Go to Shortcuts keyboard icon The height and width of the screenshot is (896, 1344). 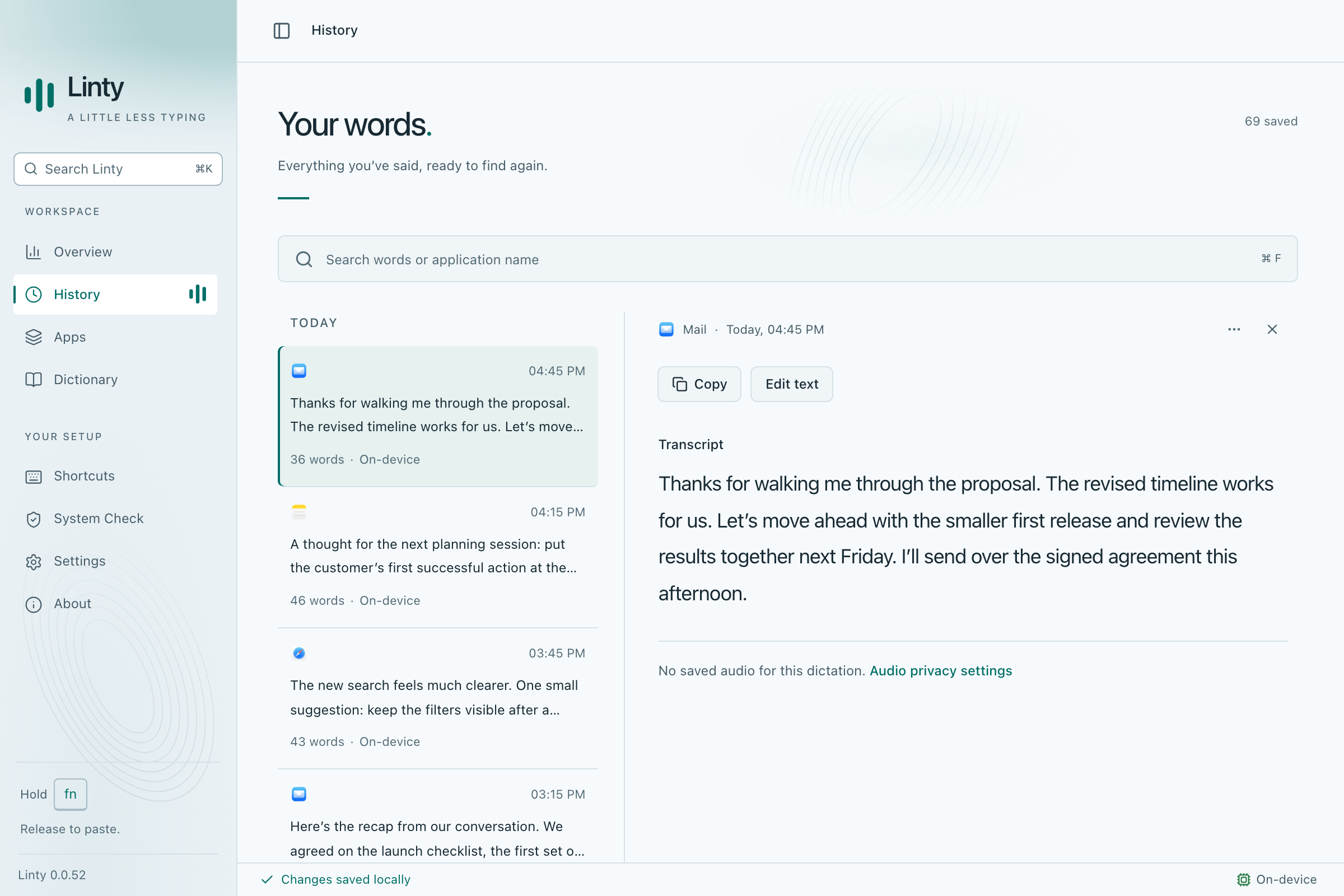tap(34, 477)
